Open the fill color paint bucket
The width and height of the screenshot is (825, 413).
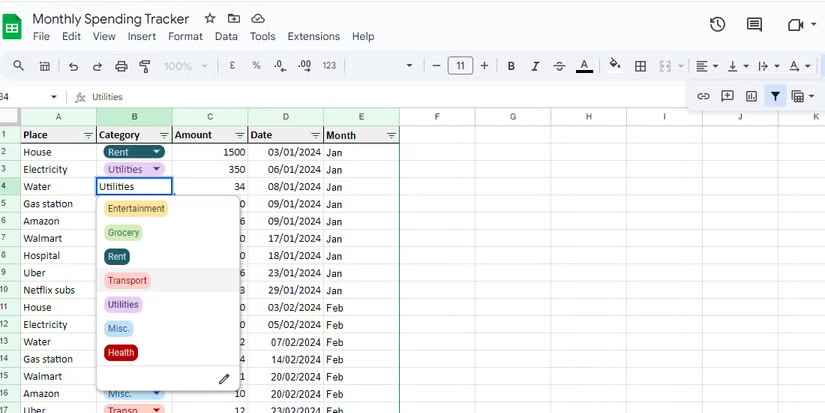click(613, 66)
